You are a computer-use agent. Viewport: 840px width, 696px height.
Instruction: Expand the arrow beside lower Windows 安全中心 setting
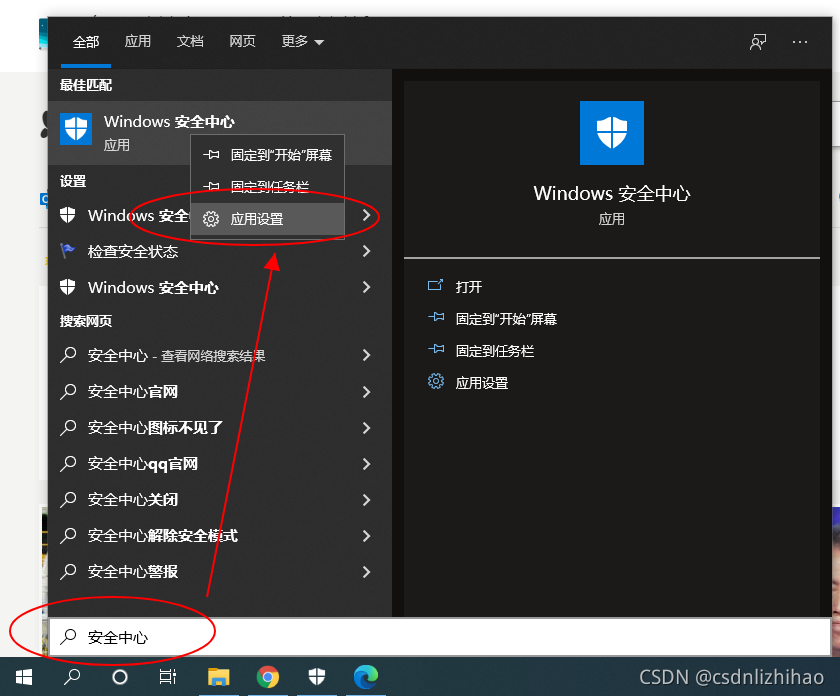point(366,287)
